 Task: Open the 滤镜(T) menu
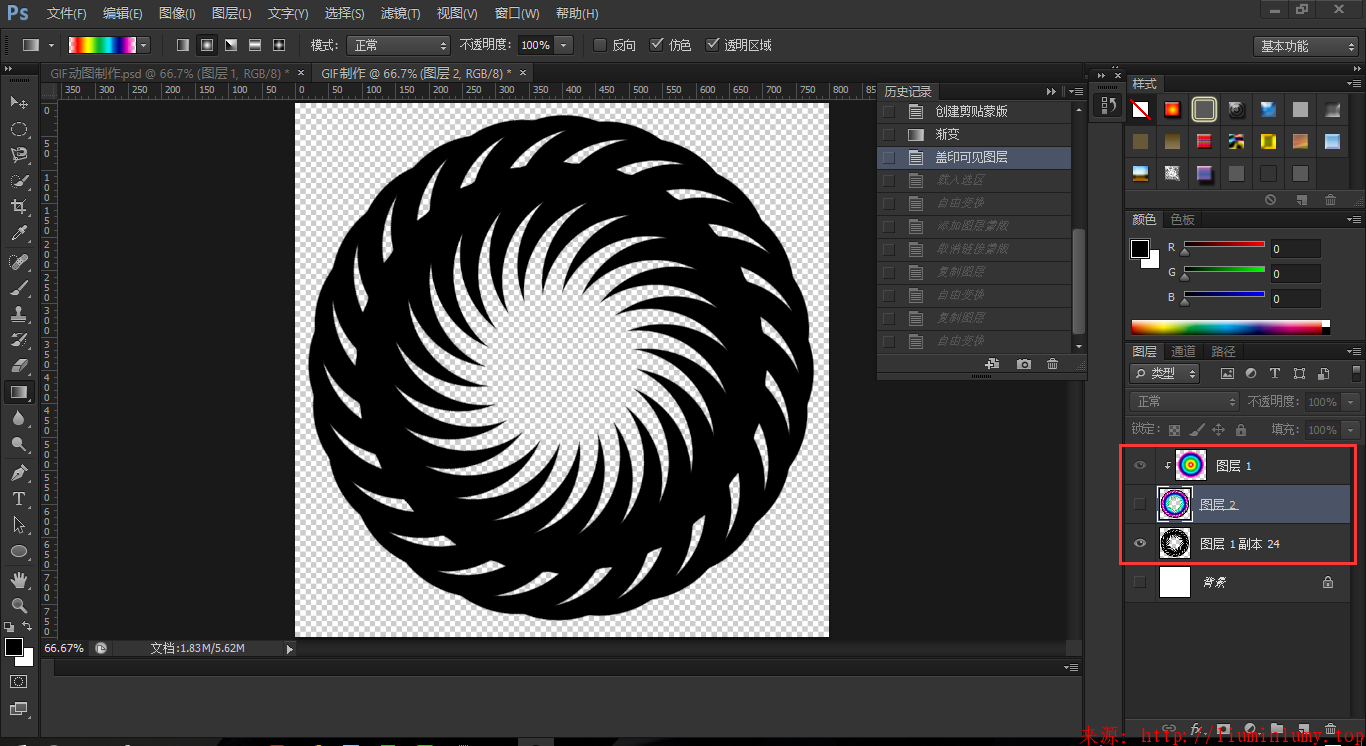coord(400,13)
